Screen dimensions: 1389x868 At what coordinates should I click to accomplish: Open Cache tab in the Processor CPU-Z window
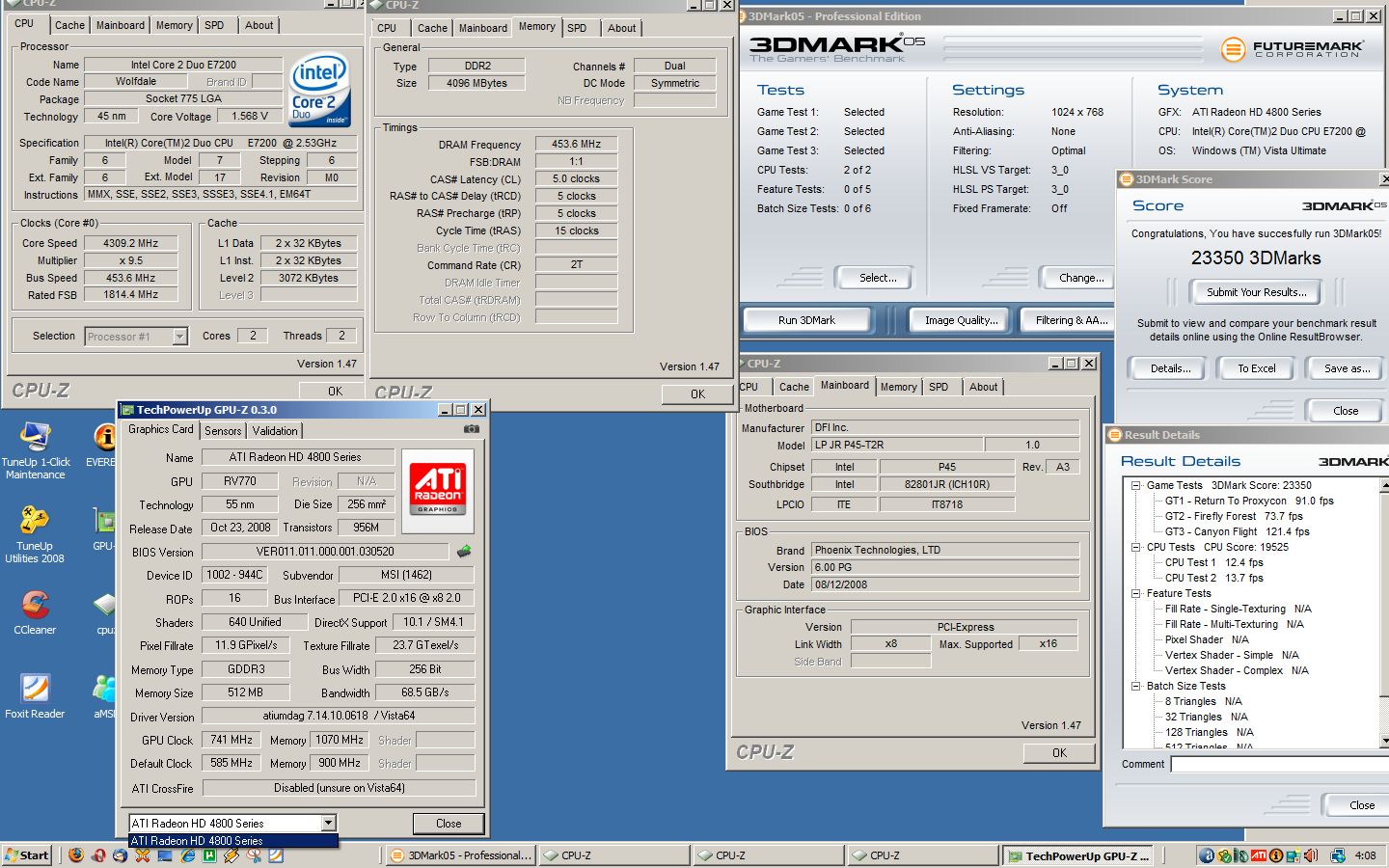[x=69, y=25]
